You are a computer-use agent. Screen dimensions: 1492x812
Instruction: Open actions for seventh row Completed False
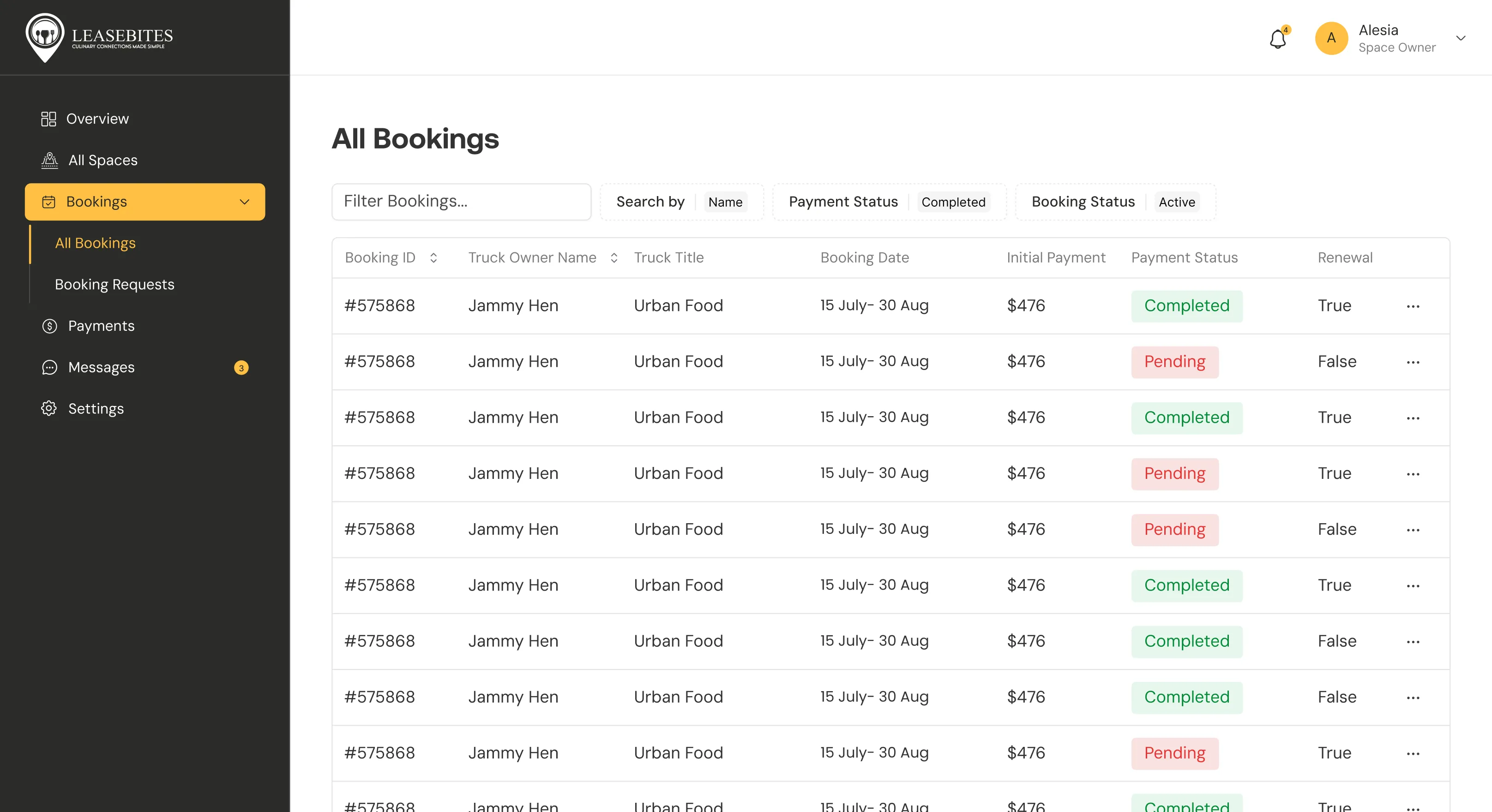pos(1413,642)
